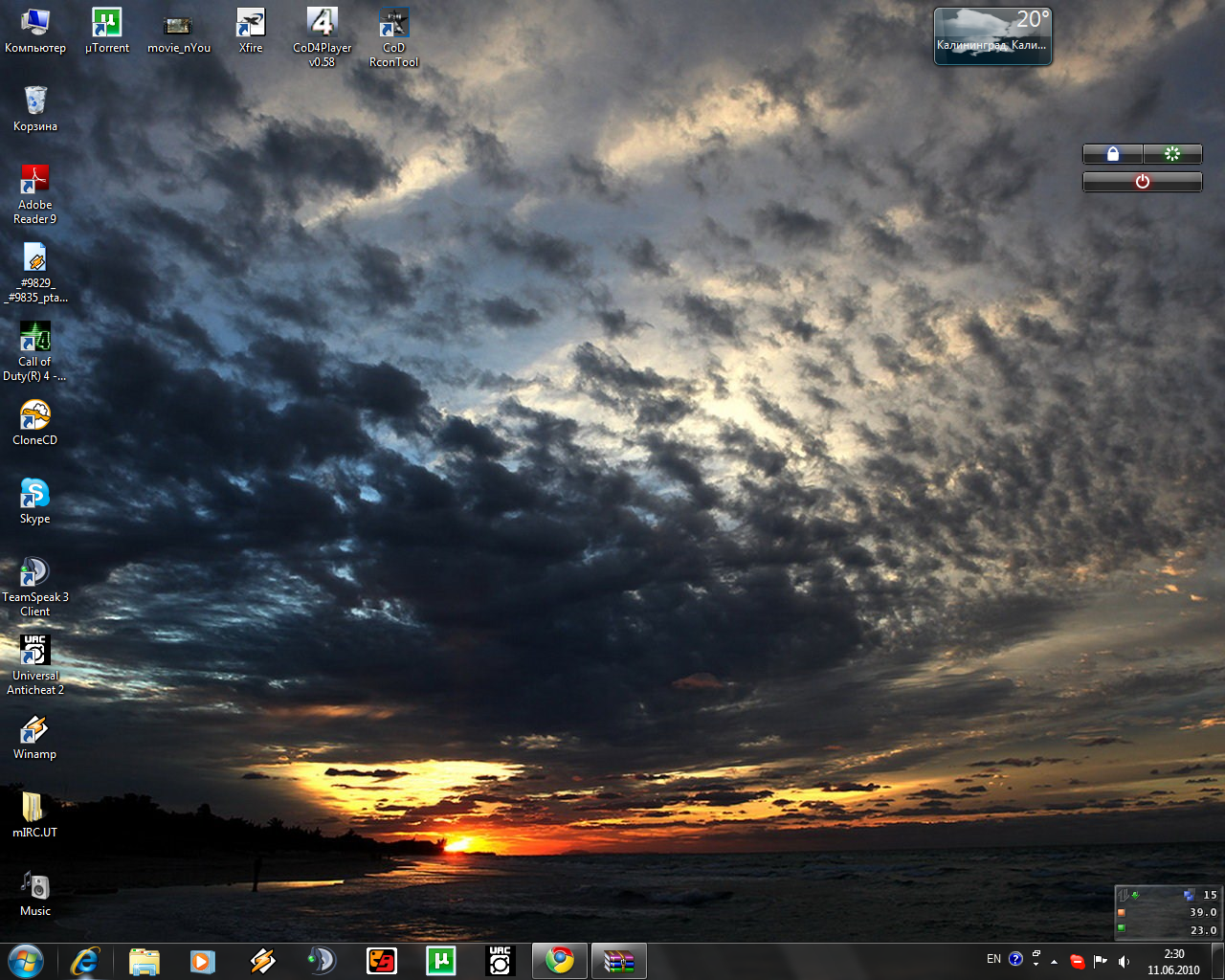Screen dimensions: 1225x980
Task: Click the red Skype status tray icon
Action: (1078, 962)
